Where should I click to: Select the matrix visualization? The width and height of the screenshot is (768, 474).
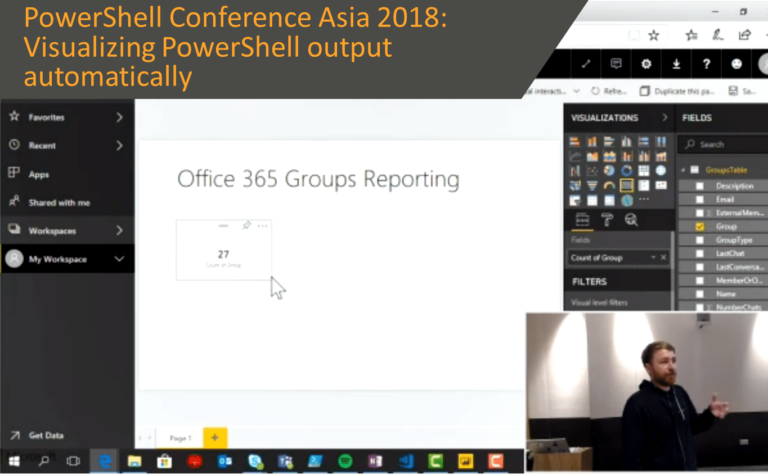click(609, 200)
